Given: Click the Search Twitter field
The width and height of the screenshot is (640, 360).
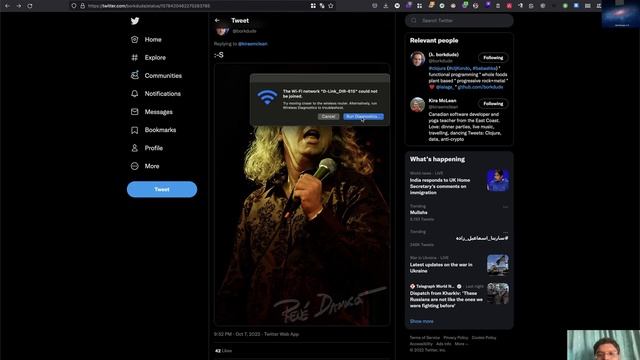Looking at the screenshot, I should pos(459,20).
